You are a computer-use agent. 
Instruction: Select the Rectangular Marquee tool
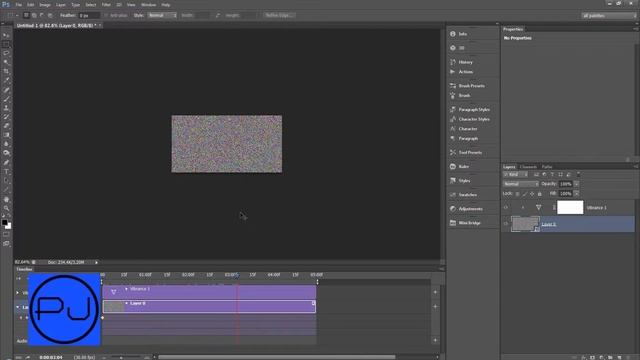[x=6, y=44]
